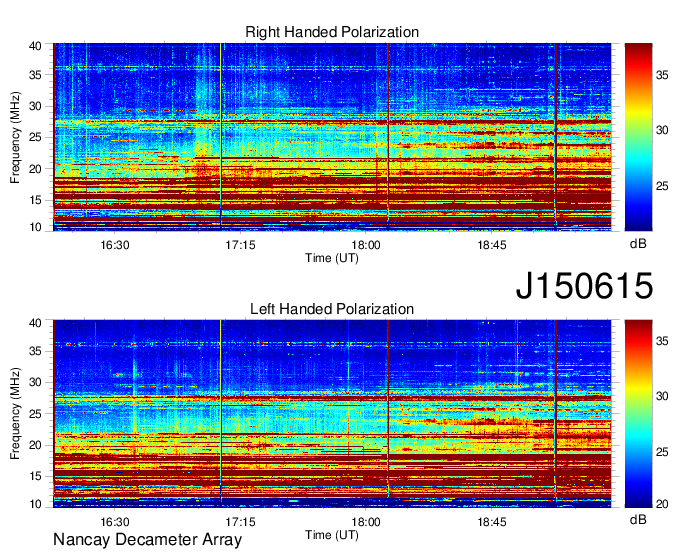Click the right-handed polarization spectrogram
The height and width of the screenshot is (552, 680).
(332, 137)
